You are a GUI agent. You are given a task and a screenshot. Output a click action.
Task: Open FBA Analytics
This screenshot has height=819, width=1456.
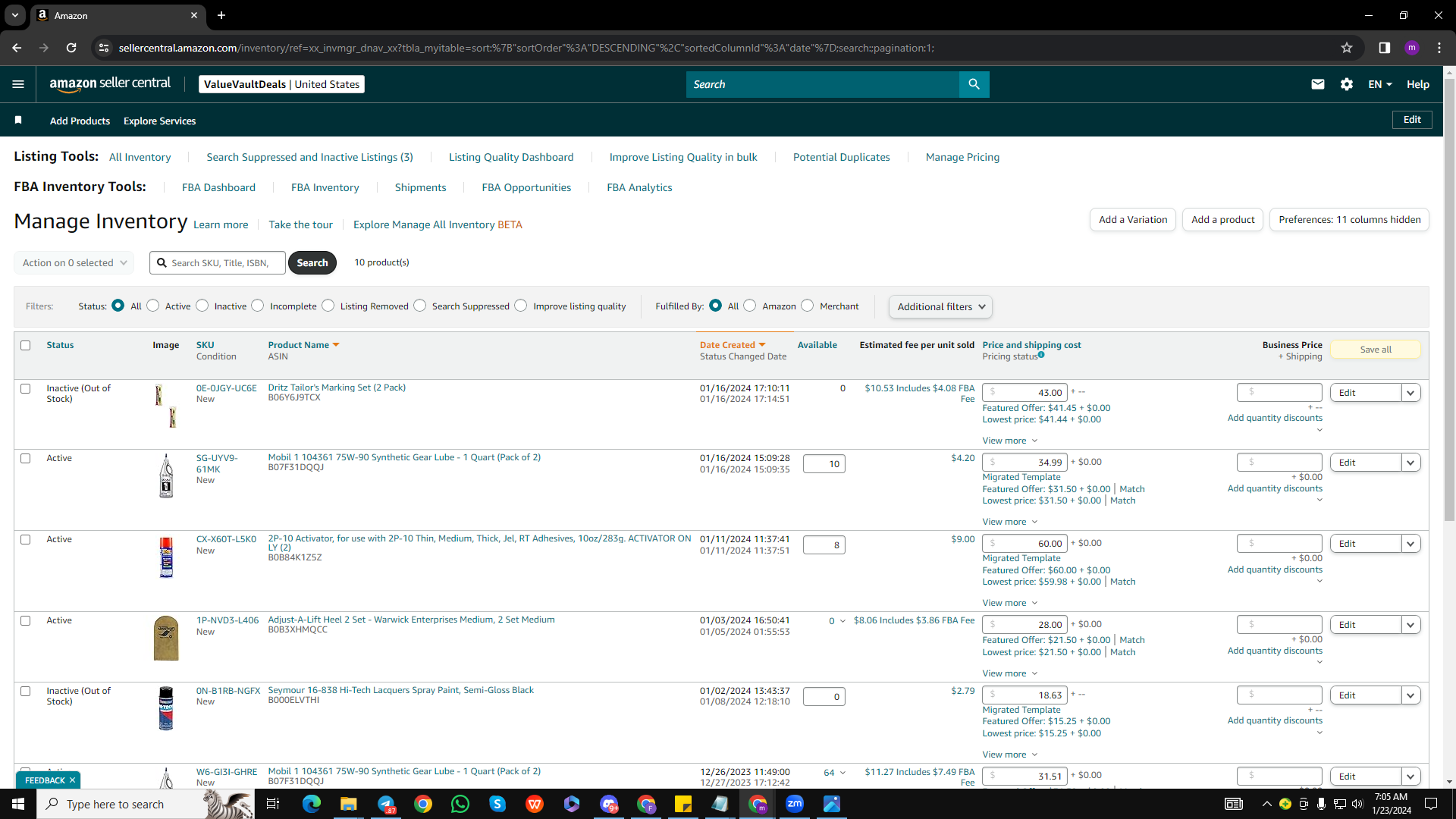tap(639, 187)
